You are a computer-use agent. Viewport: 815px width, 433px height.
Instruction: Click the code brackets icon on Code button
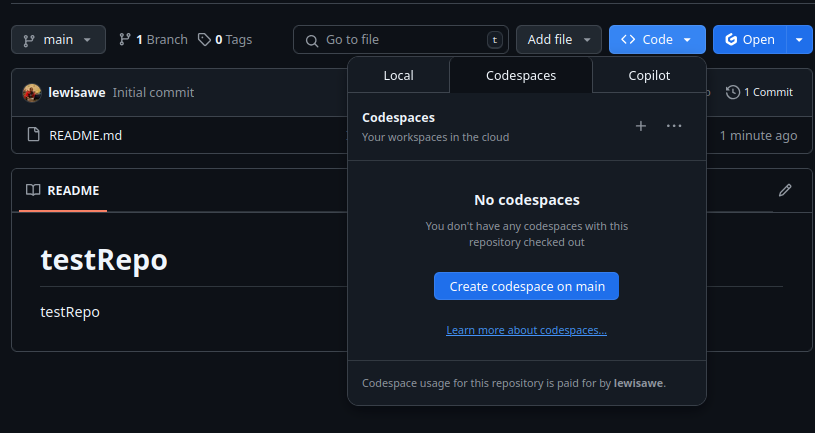628,40
